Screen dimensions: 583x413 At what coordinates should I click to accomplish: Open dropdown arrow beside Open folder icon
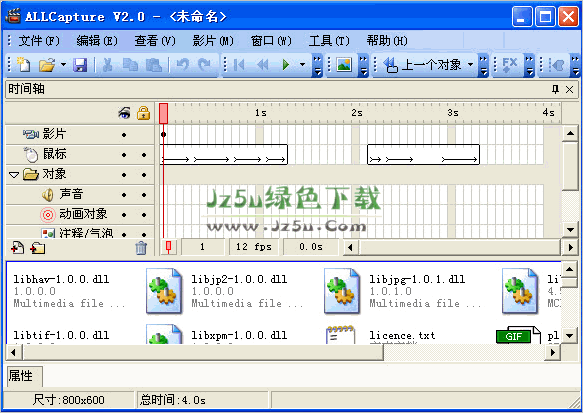(63, 65)
